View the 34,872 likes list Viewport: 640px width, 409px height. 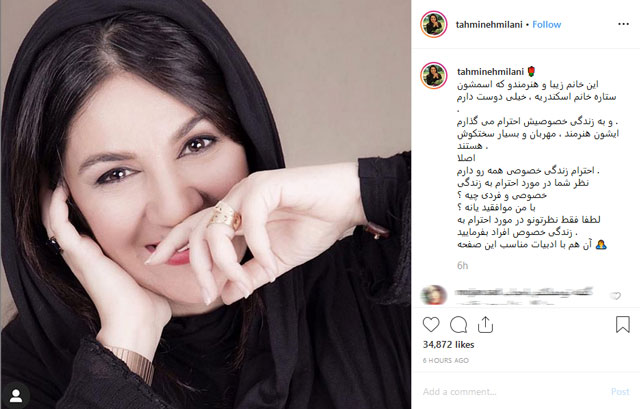(448, 345)
